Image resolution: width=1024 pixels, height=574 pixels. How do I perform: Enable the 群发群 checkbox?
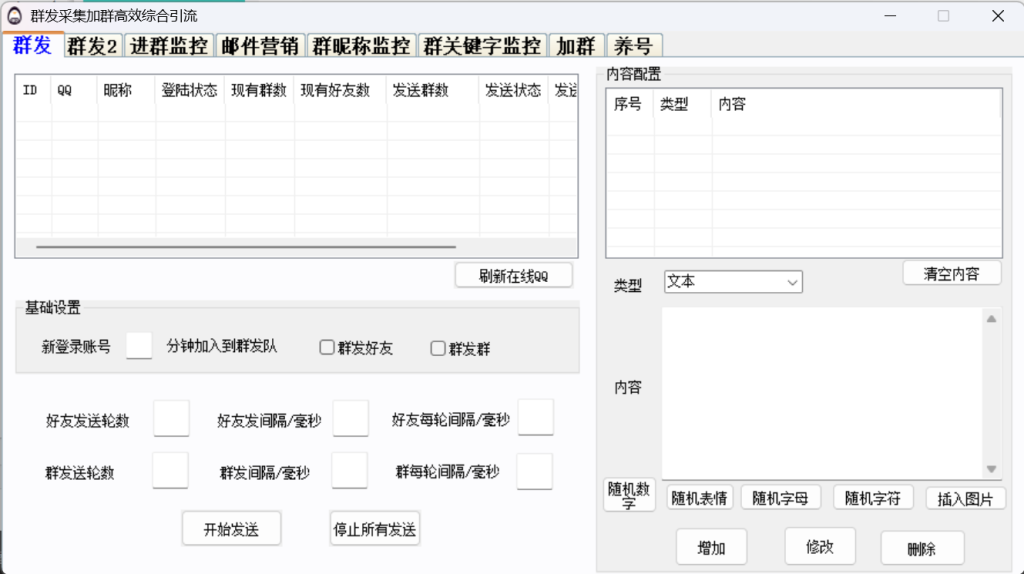pos(438,348)
